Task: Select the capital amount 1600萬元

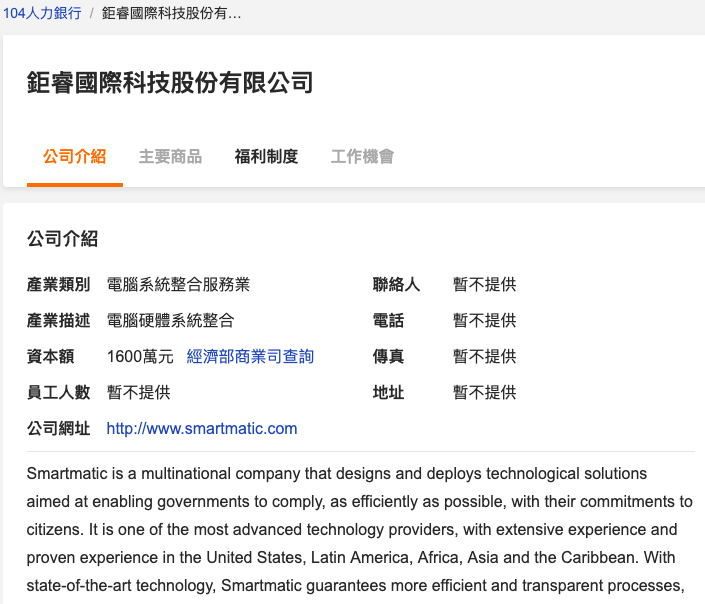Action: pyautogui.click(x=140, y=357)
